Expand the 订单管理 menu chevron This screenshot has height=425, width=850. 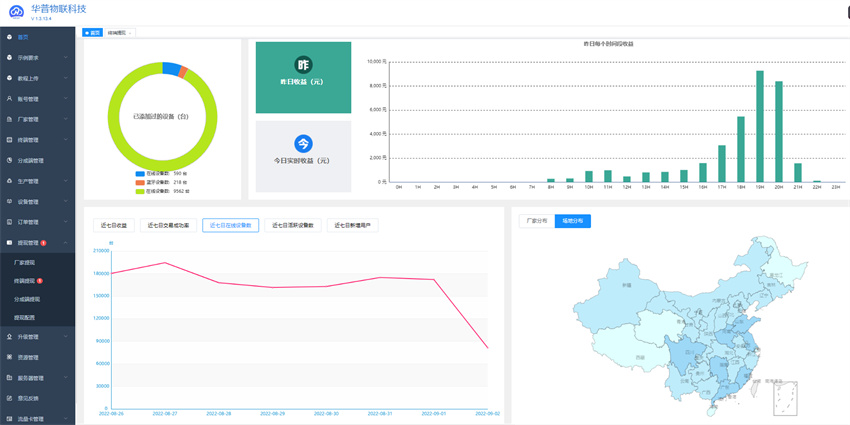click(x=66, y=222)
